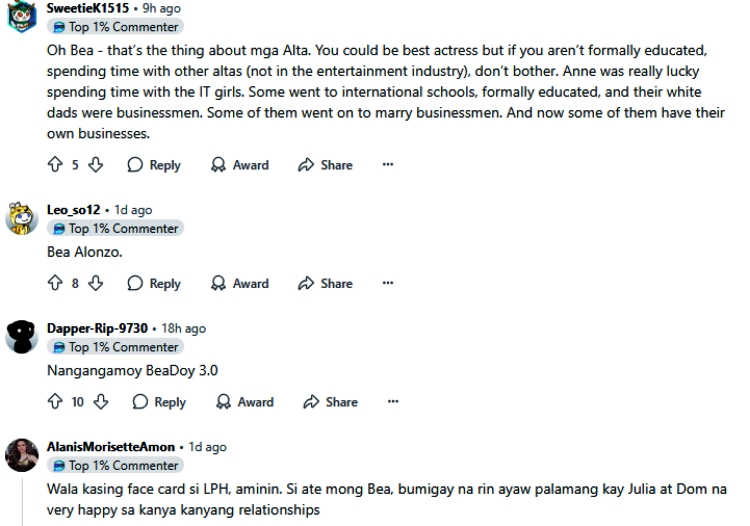Upvote SweetieK1515's comment
The width and height of the screenshot is (750, 526).
[x=55, y=165]
